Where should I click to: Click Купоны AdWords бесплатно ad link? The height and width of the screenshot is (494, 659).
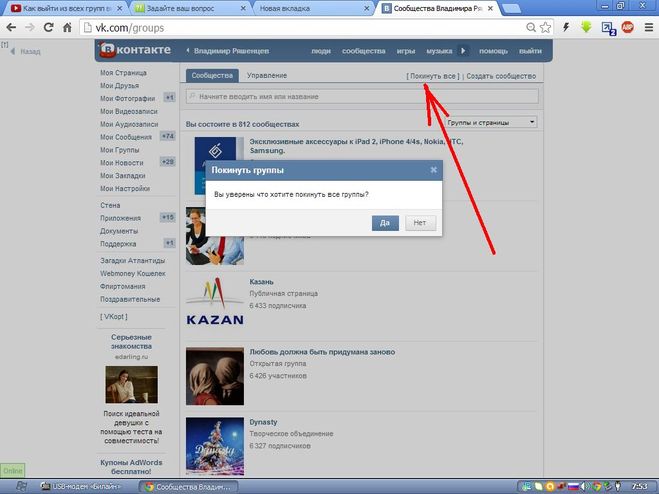coord(131,467)
